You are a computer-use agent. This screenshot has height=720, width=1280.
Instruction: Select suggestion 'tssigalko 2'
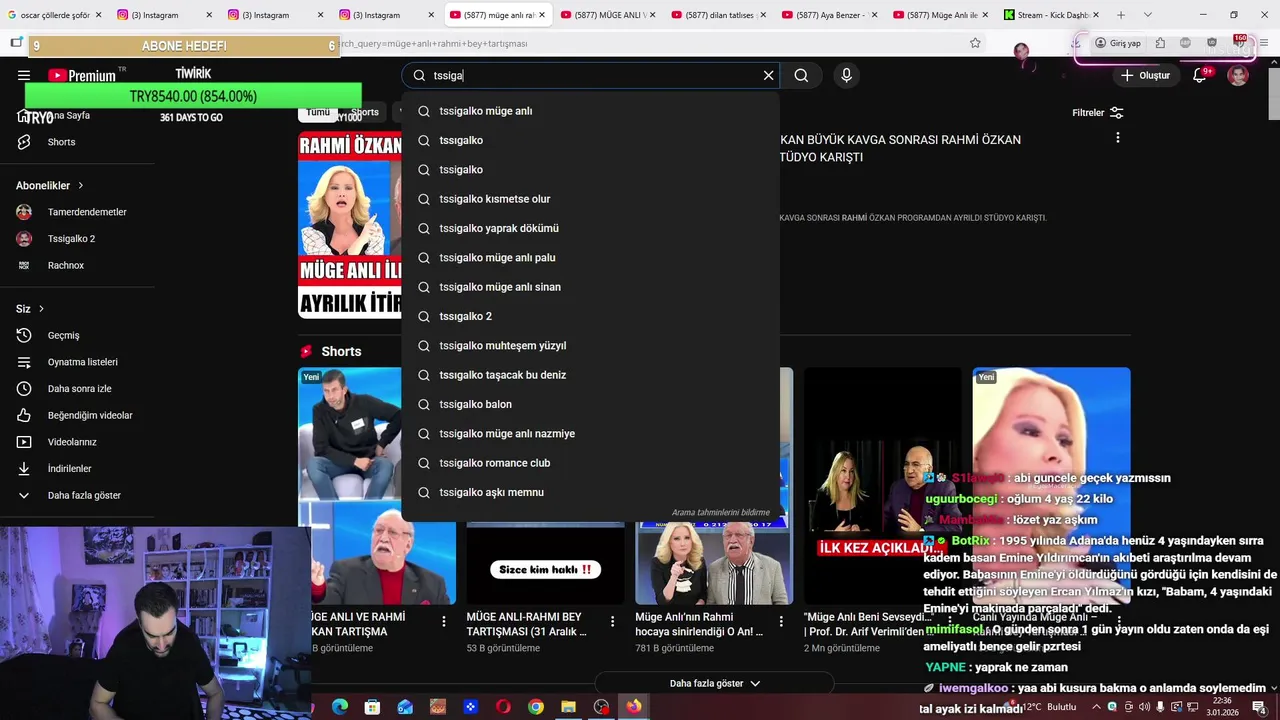coord(590,316)
